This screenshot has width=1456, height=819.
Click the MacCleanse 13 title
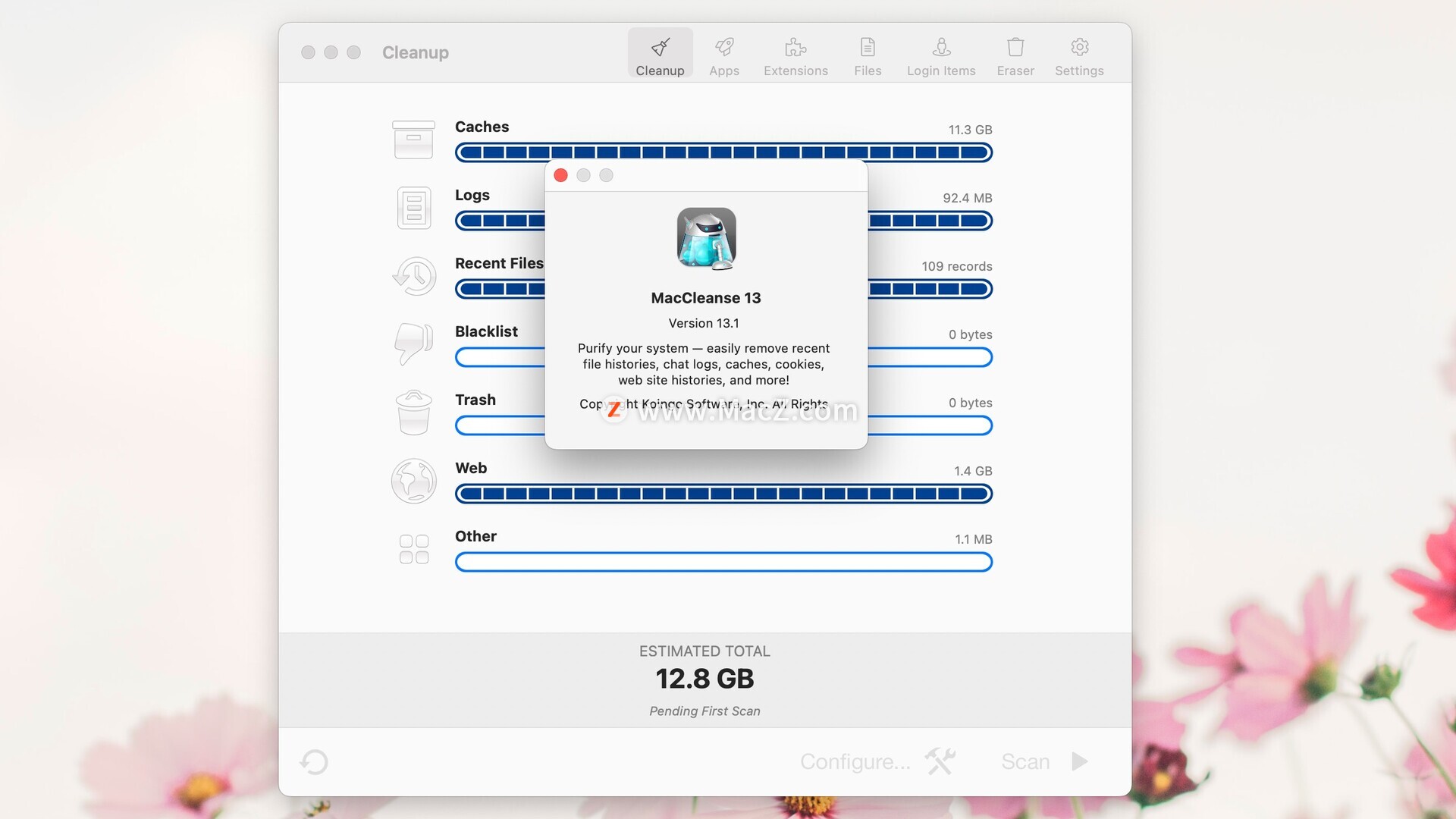pos(706,298)
